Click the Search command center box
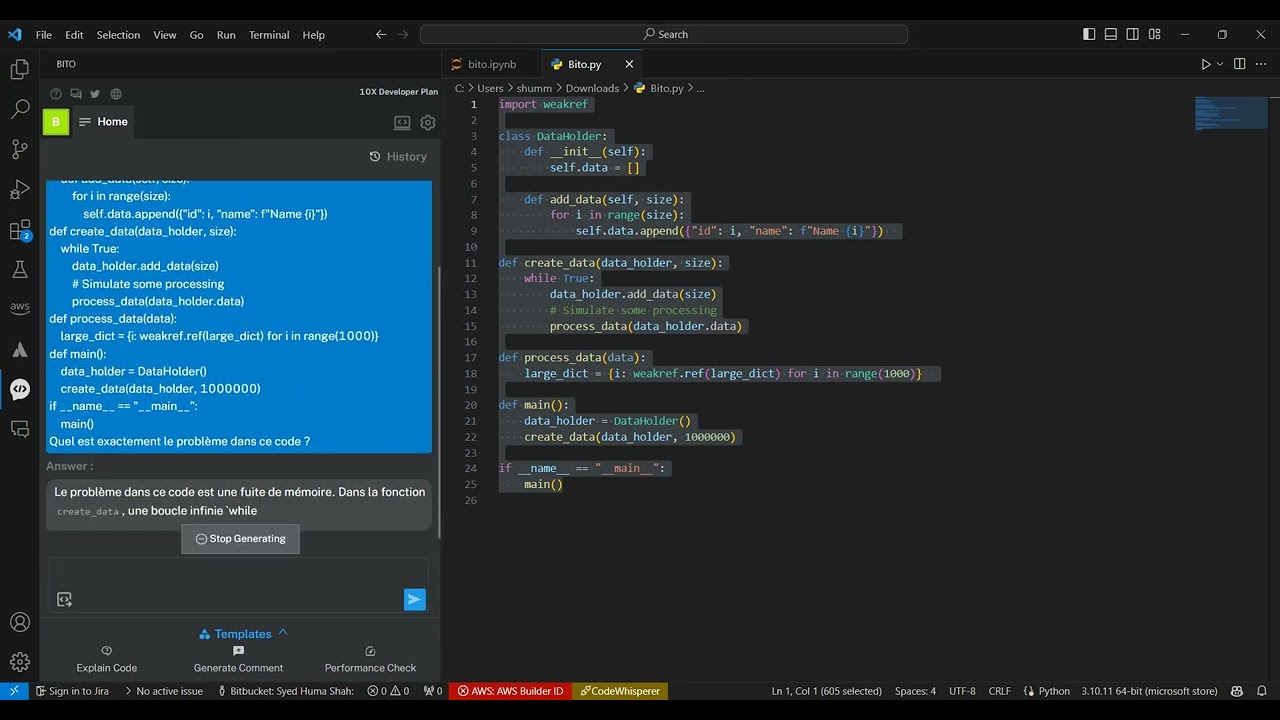1280x720 pixels. pos(664,34)
